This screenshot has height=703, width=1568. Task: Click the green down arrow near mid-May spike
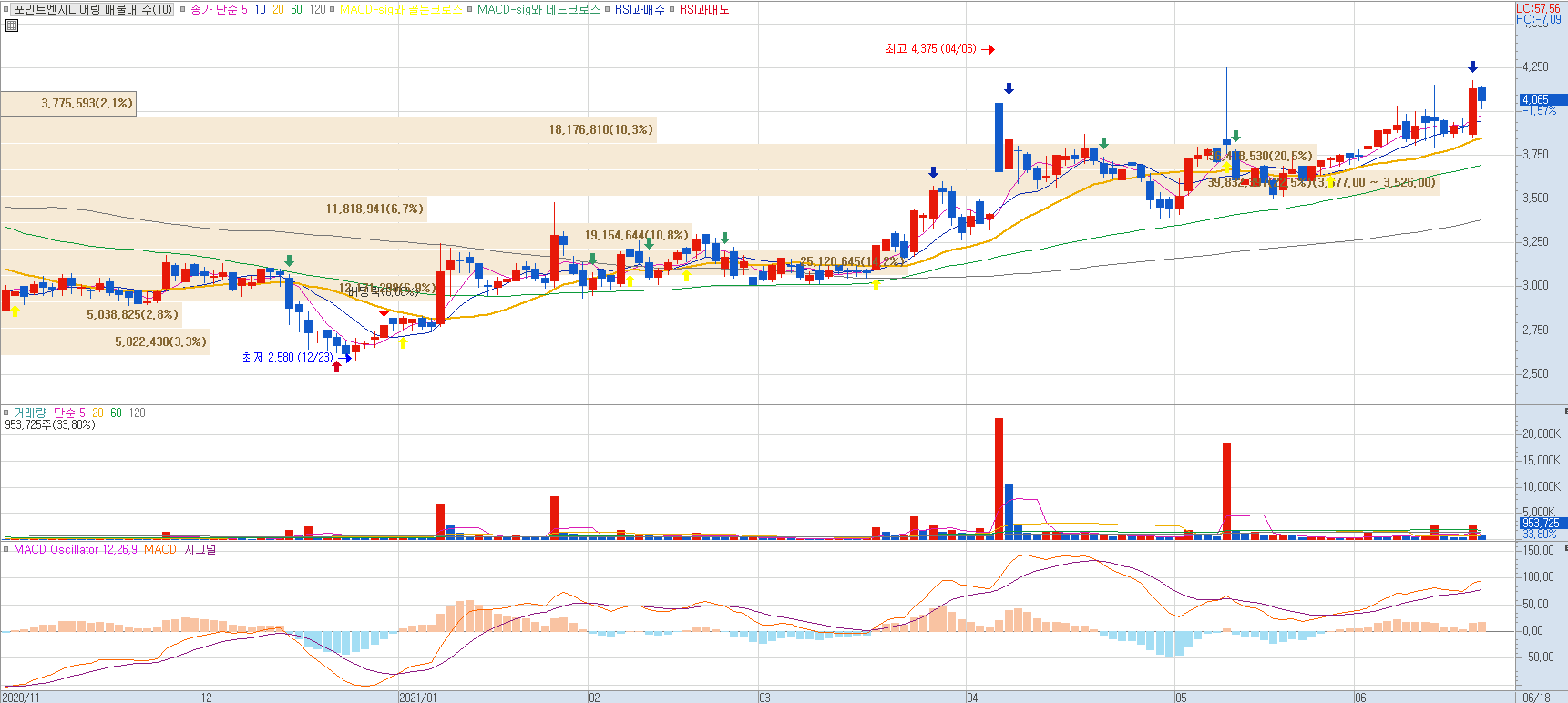tap(1235, 137)
